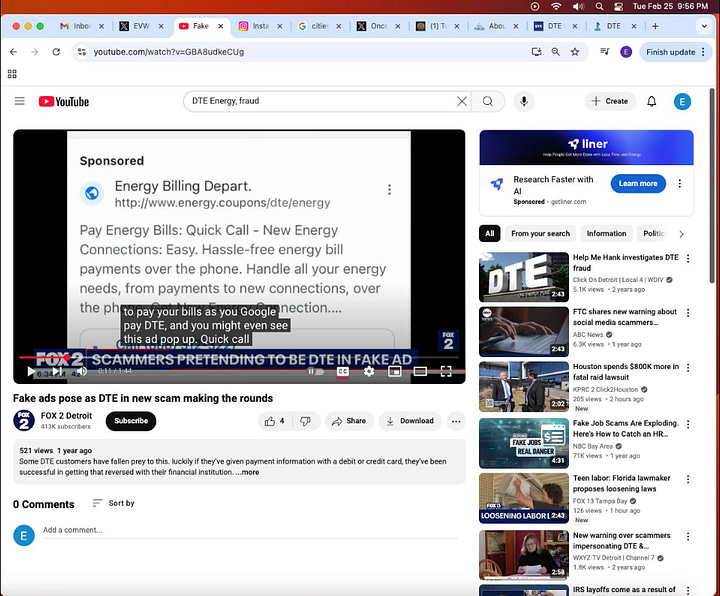Bookmark this page star icon
720x596 pixels.
575,52
